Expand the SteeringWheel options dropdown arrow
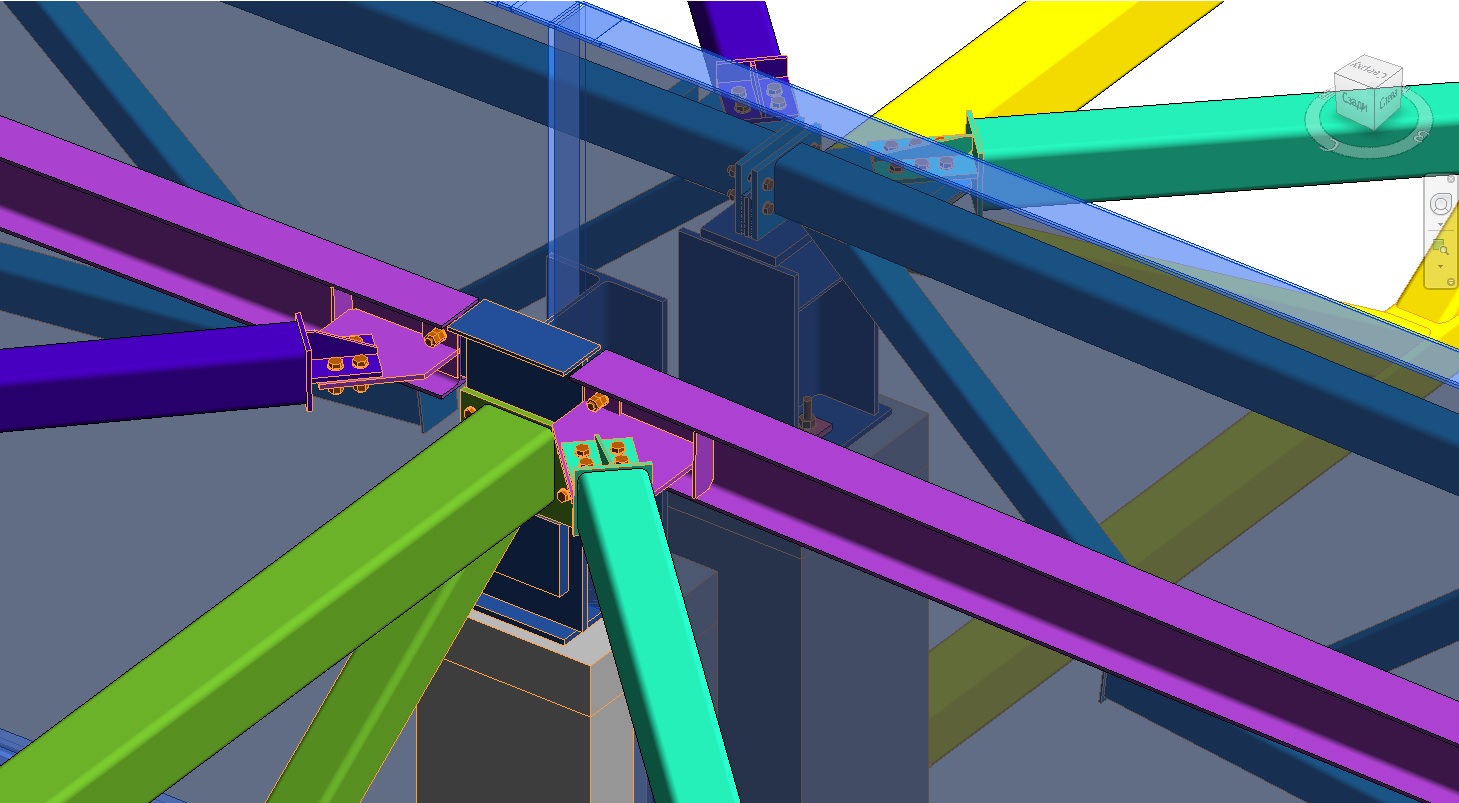This screenshot has height=803, width=1459. click(1440, 226)
